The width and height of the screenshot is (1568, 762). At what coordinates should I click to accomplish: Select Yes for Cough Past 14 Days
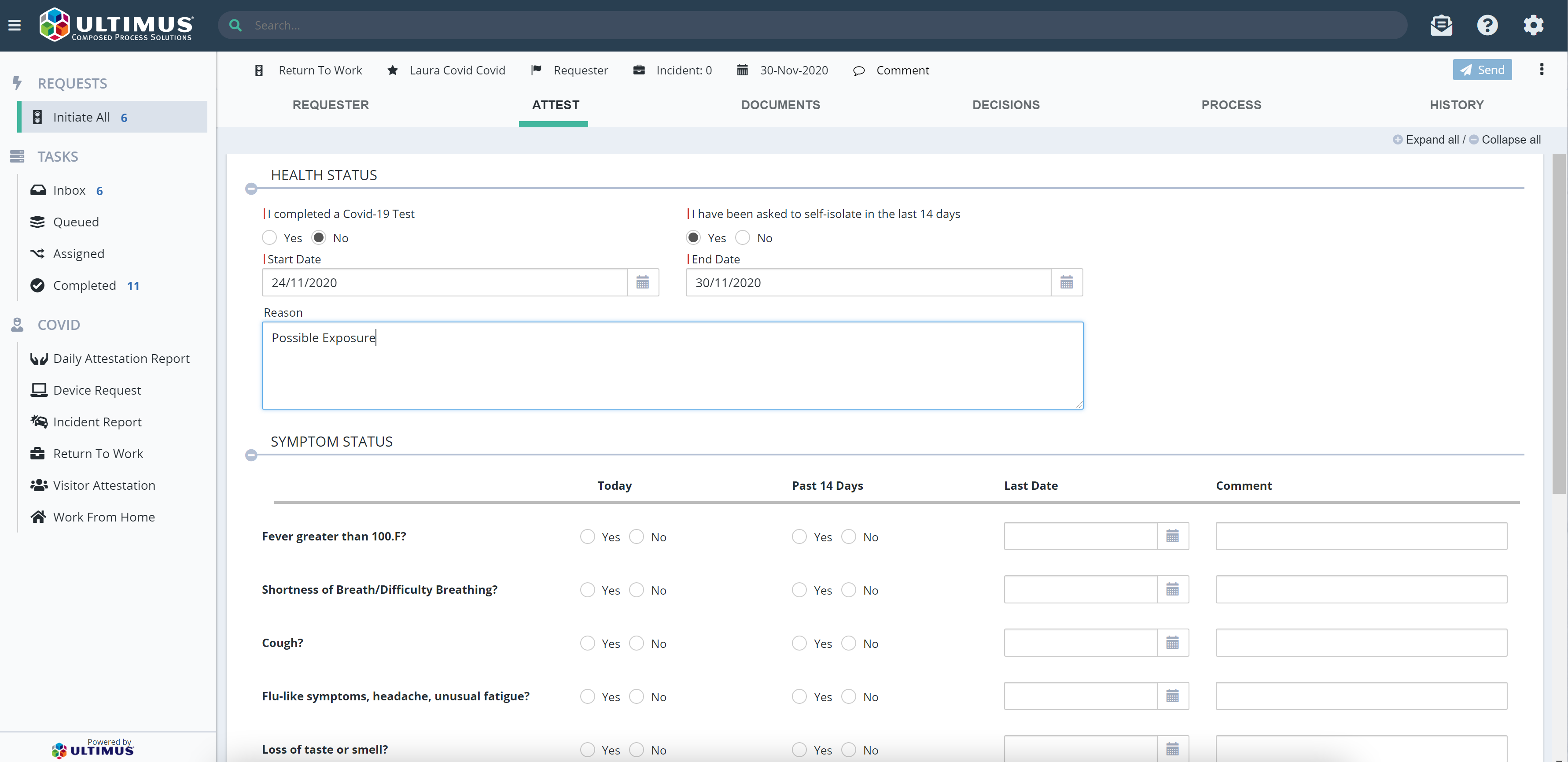(x=799, y=643)
